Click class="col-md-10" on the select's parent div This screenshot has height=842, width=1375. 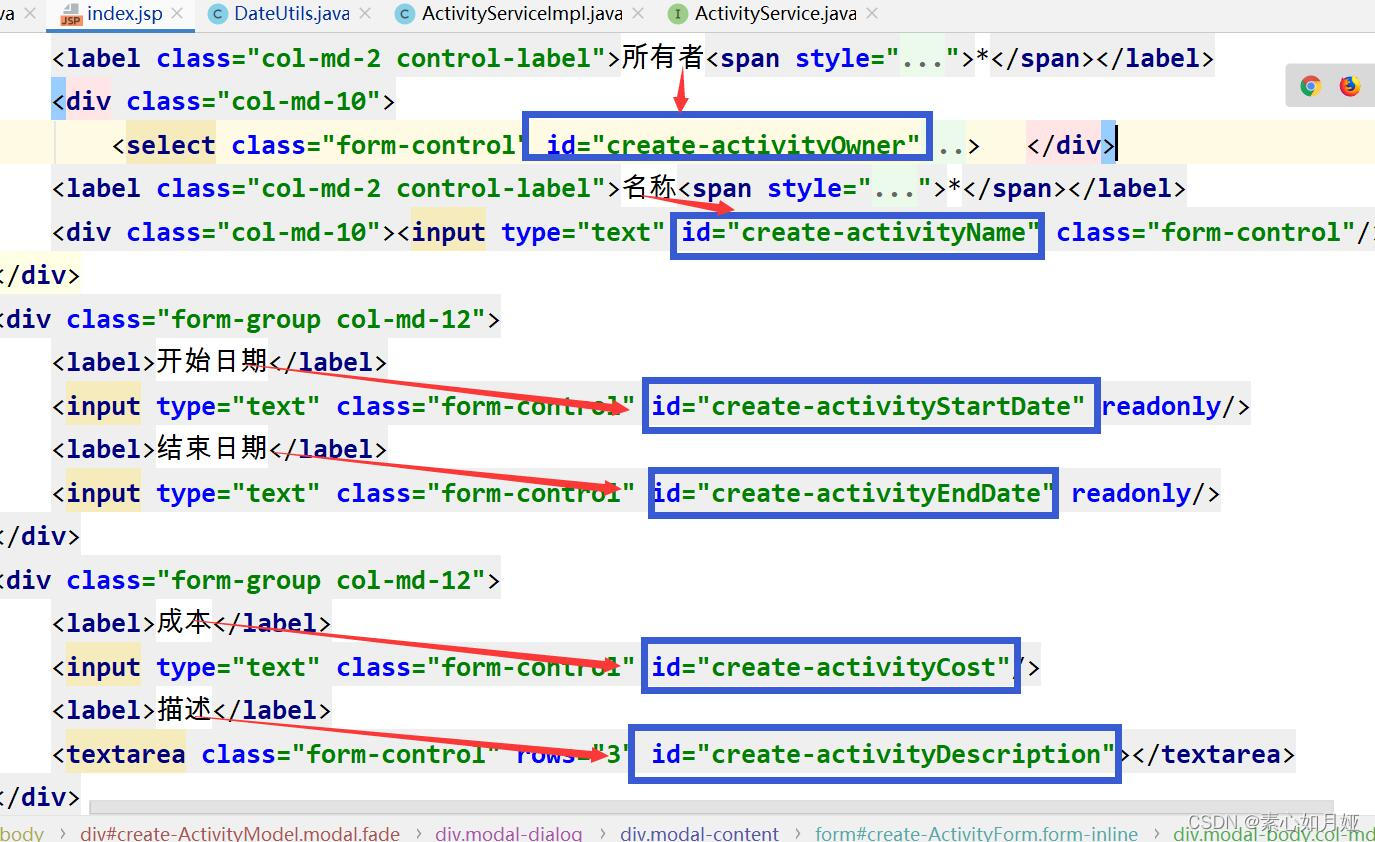[x=253, y=102]
